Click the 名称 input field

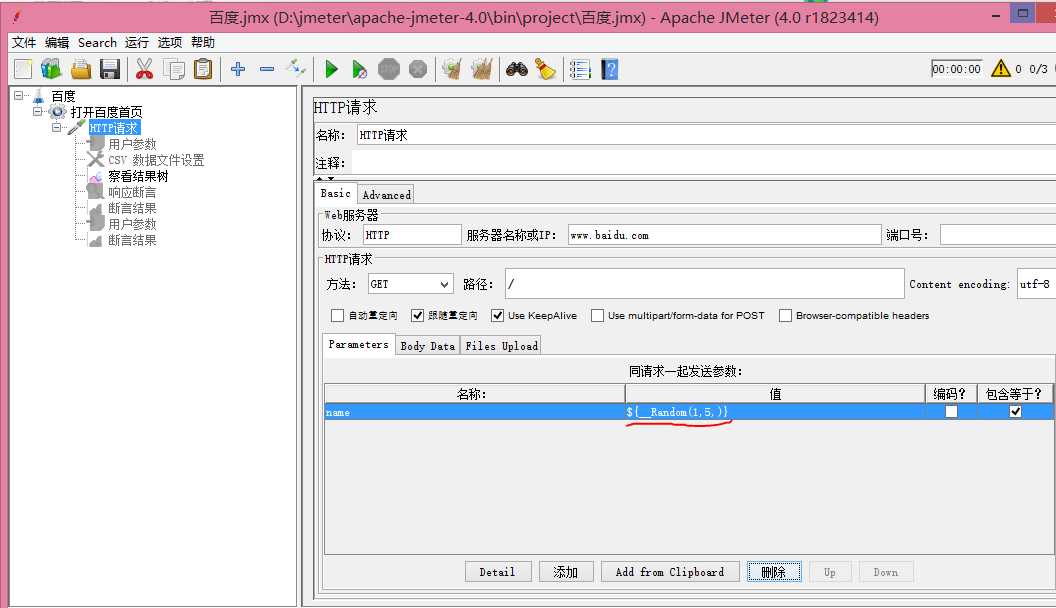click(706, 135)
